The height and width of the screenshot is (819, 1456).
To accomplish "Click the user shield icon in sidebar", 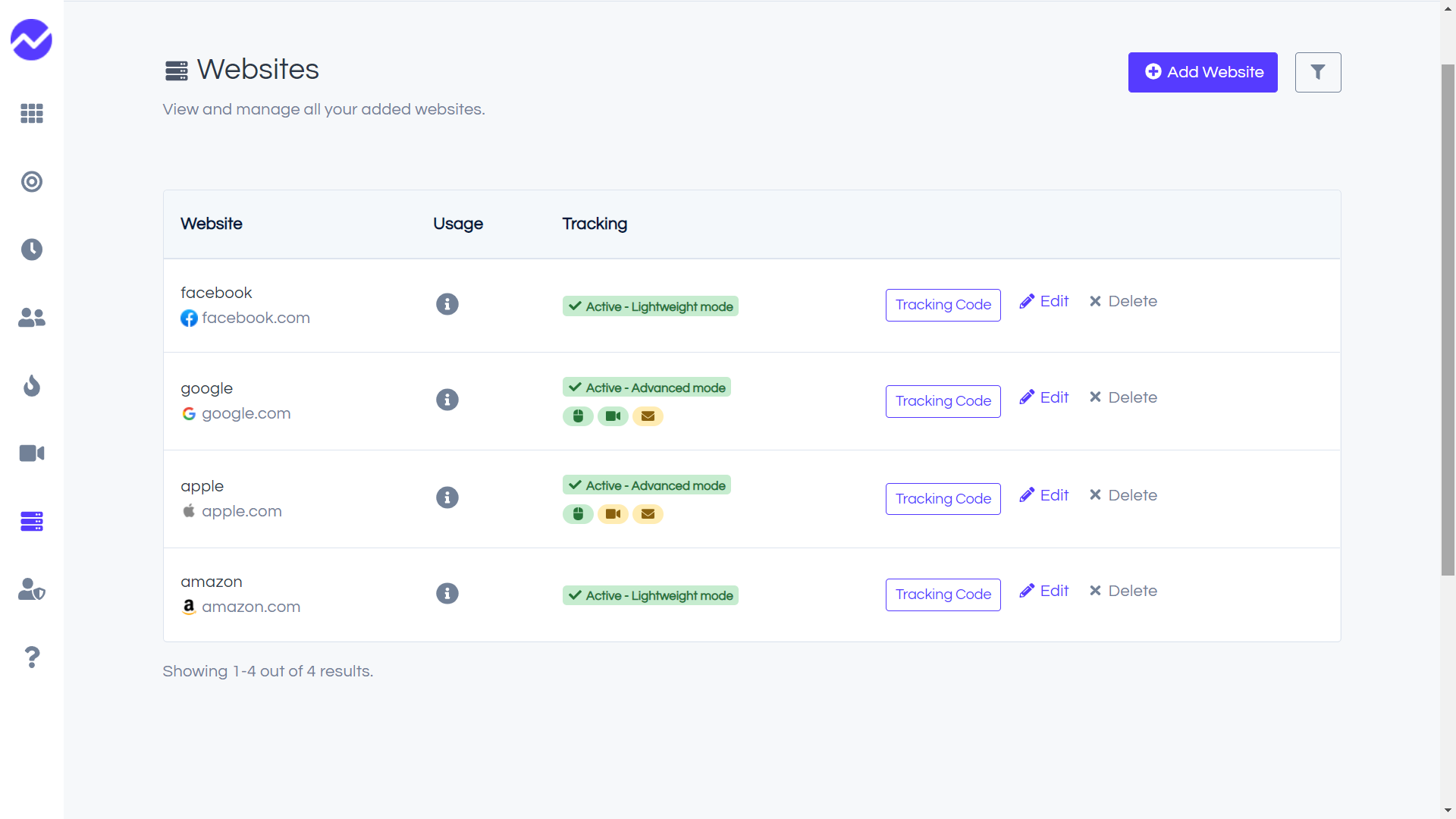I will (x=31, y=589).
